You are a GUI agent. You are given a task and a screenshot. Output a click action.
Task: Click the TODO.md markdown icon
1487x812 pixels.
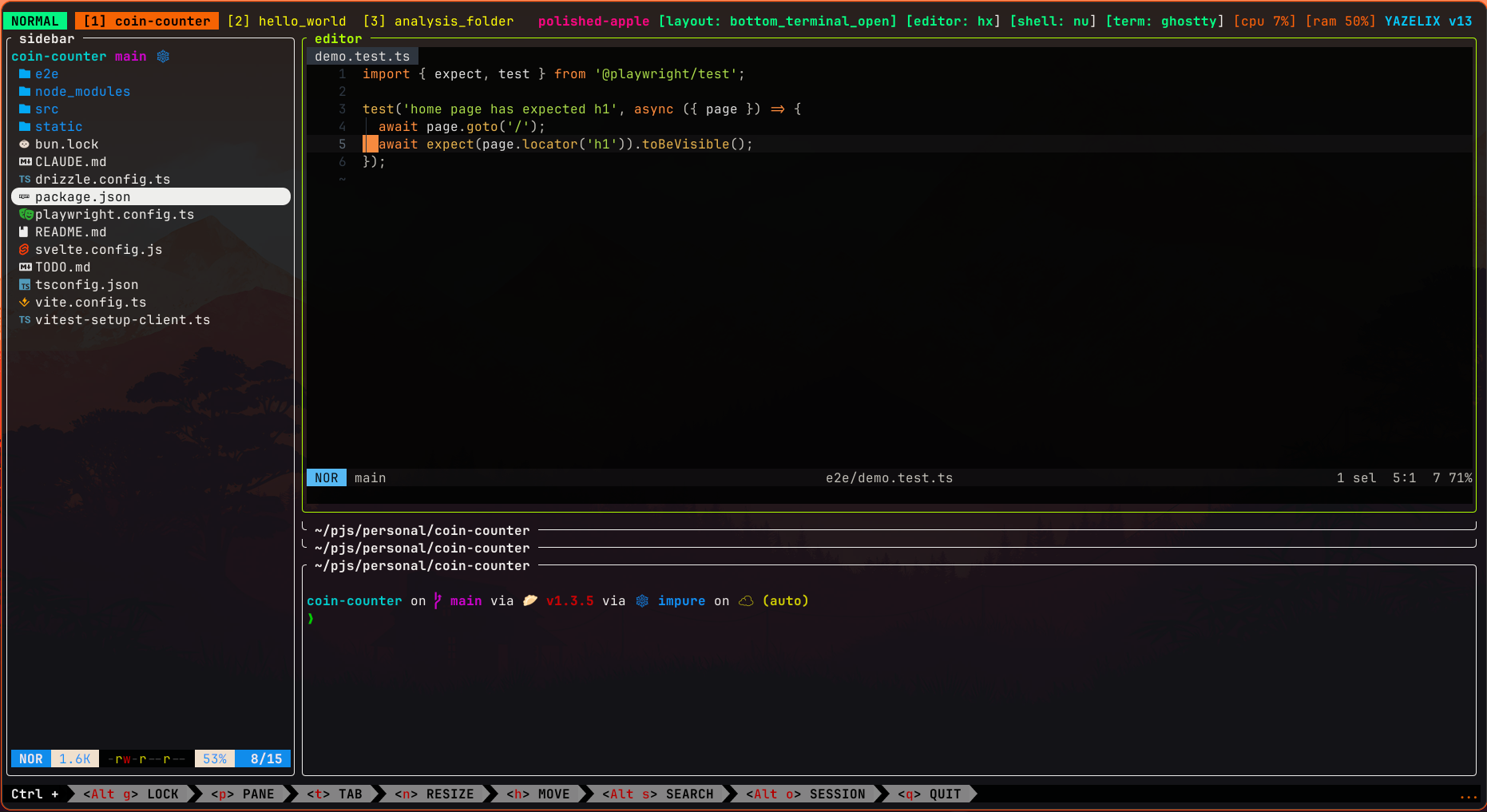coord(25,267)
